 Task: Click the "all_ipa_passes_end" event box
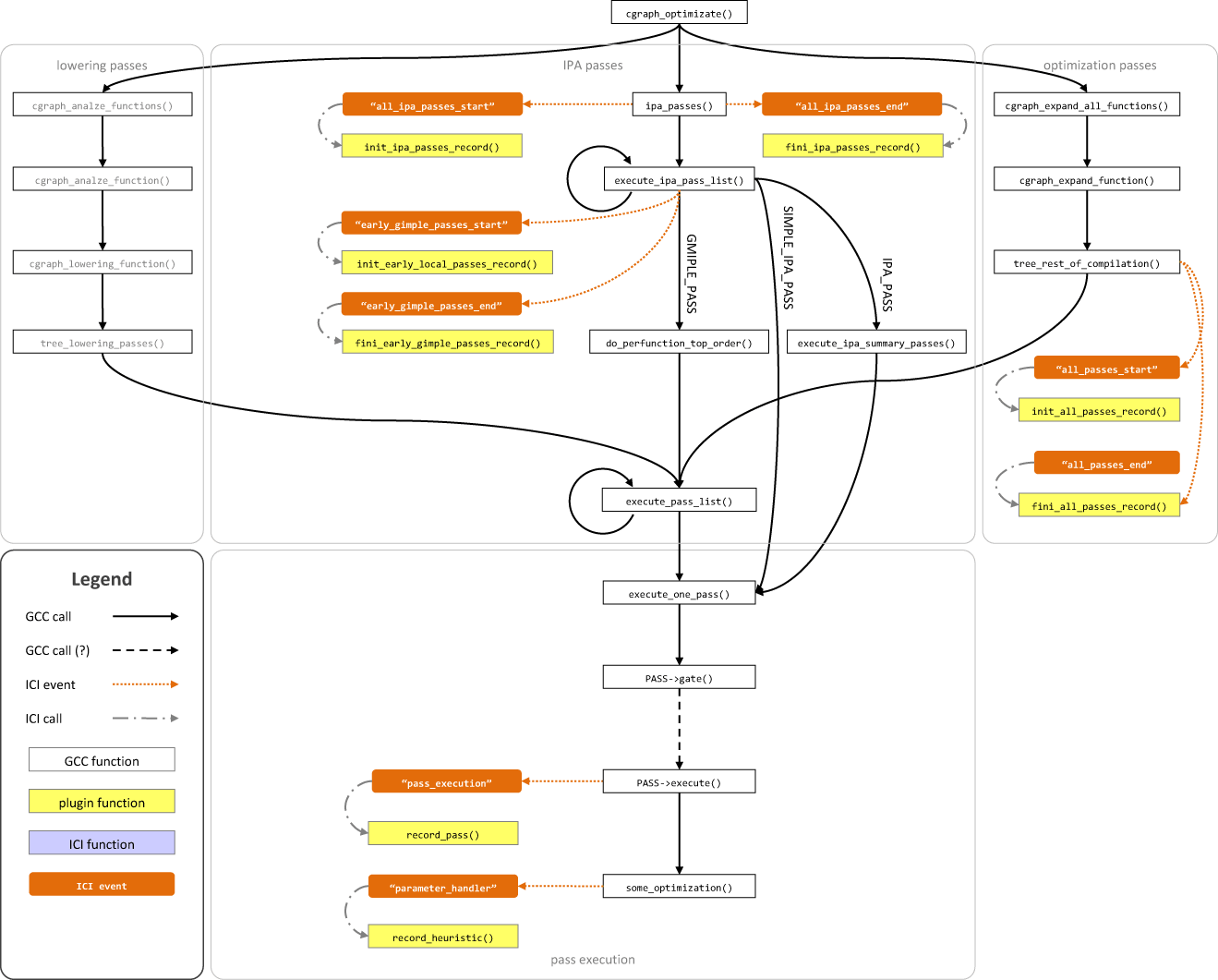pos(851,104)
